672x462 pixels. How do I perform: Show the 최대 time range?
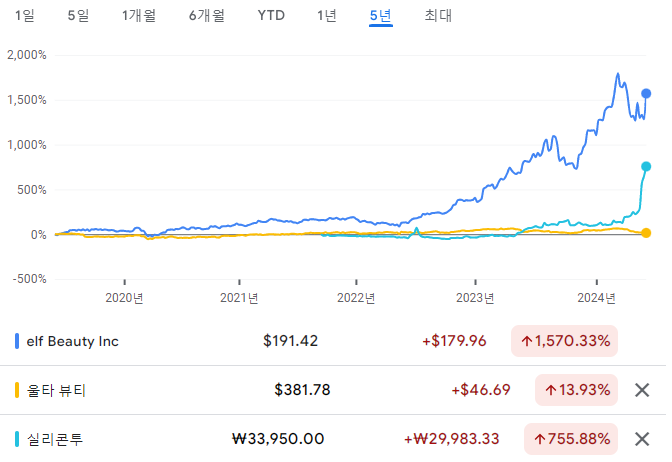(x=438, y=15)
